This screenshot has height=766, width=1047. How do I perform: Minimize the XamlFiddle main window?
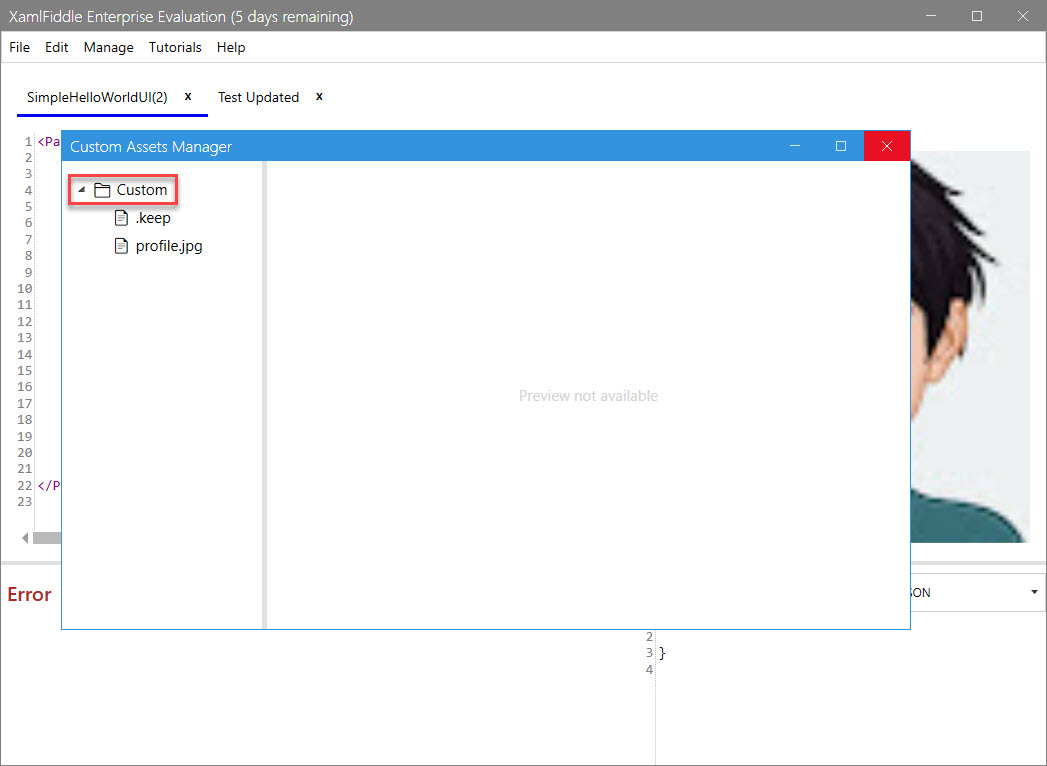coord(931,16)
